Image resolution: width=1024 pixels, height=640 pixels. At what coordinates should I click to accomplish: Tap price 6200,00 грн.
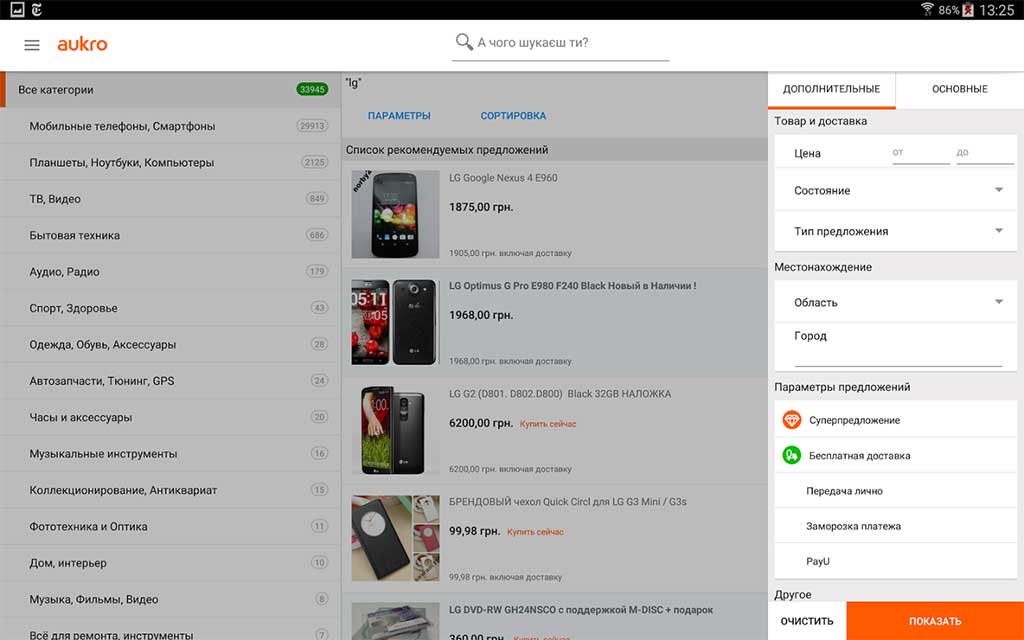coord(481,423)
